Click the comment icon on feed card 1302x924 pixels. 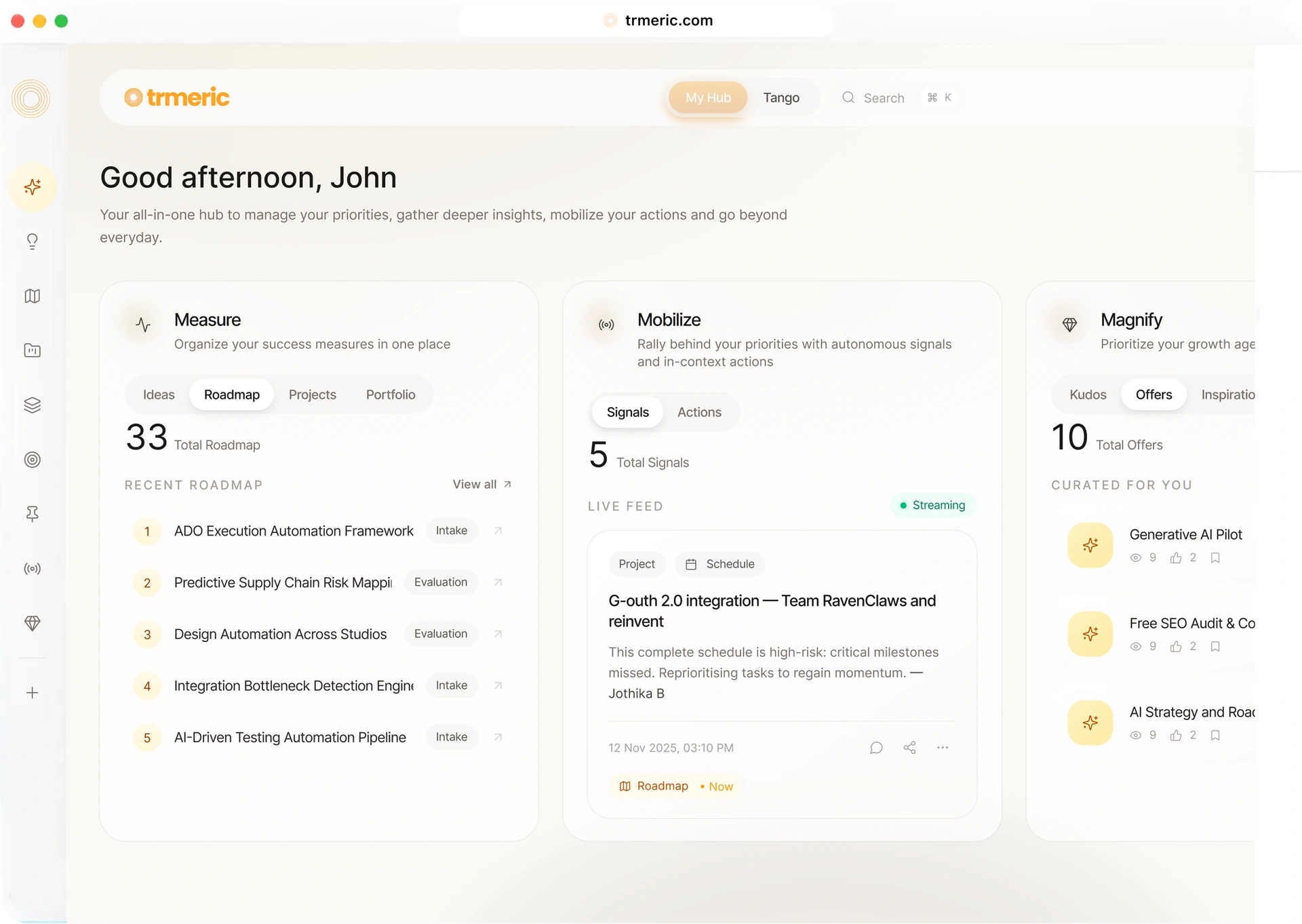coord(876,748)
